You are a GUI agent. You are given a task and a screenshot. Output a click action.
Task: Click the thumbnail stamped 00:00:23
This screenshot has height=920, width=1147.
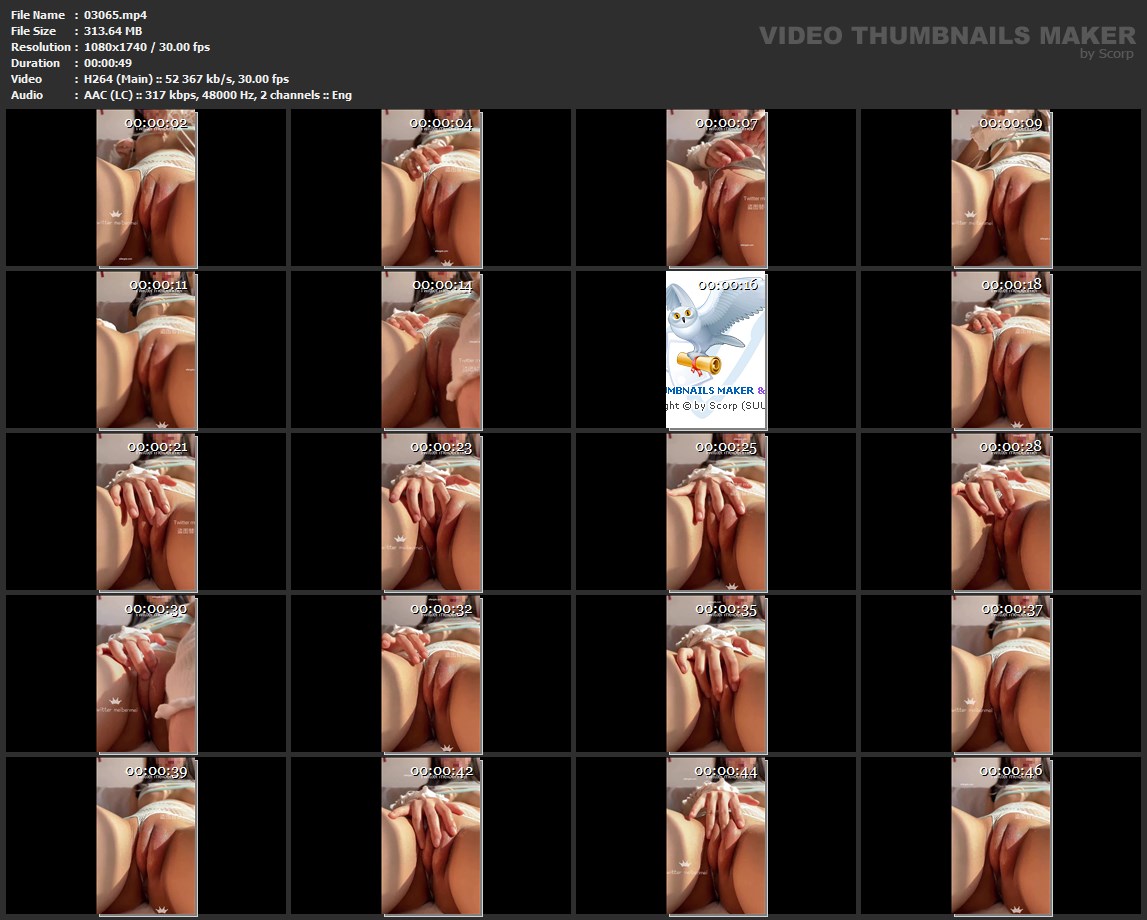tap(431, 512)
